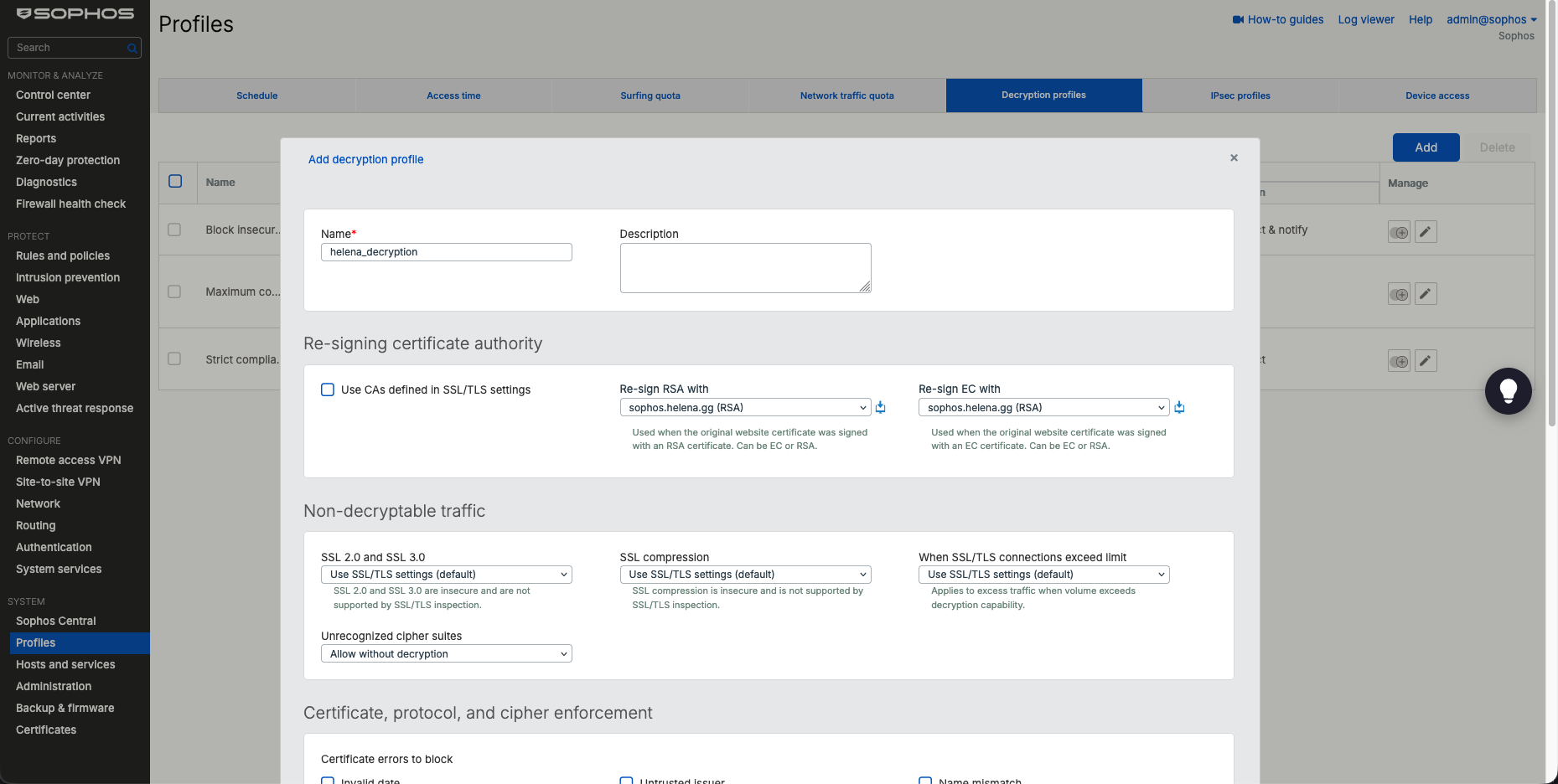Viewport: 1558px width, 784px height.
Task: Open the Log viewer link
Action: [1366, 20]
